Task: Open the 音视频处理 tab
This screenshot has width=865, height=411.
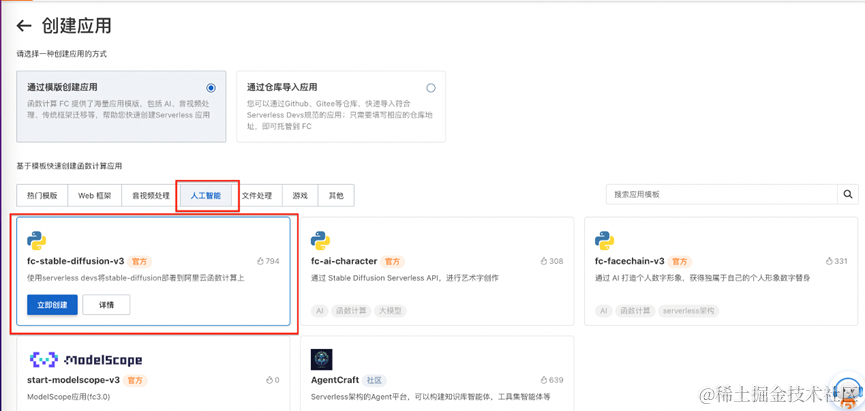Action: [x=151, y=195]
